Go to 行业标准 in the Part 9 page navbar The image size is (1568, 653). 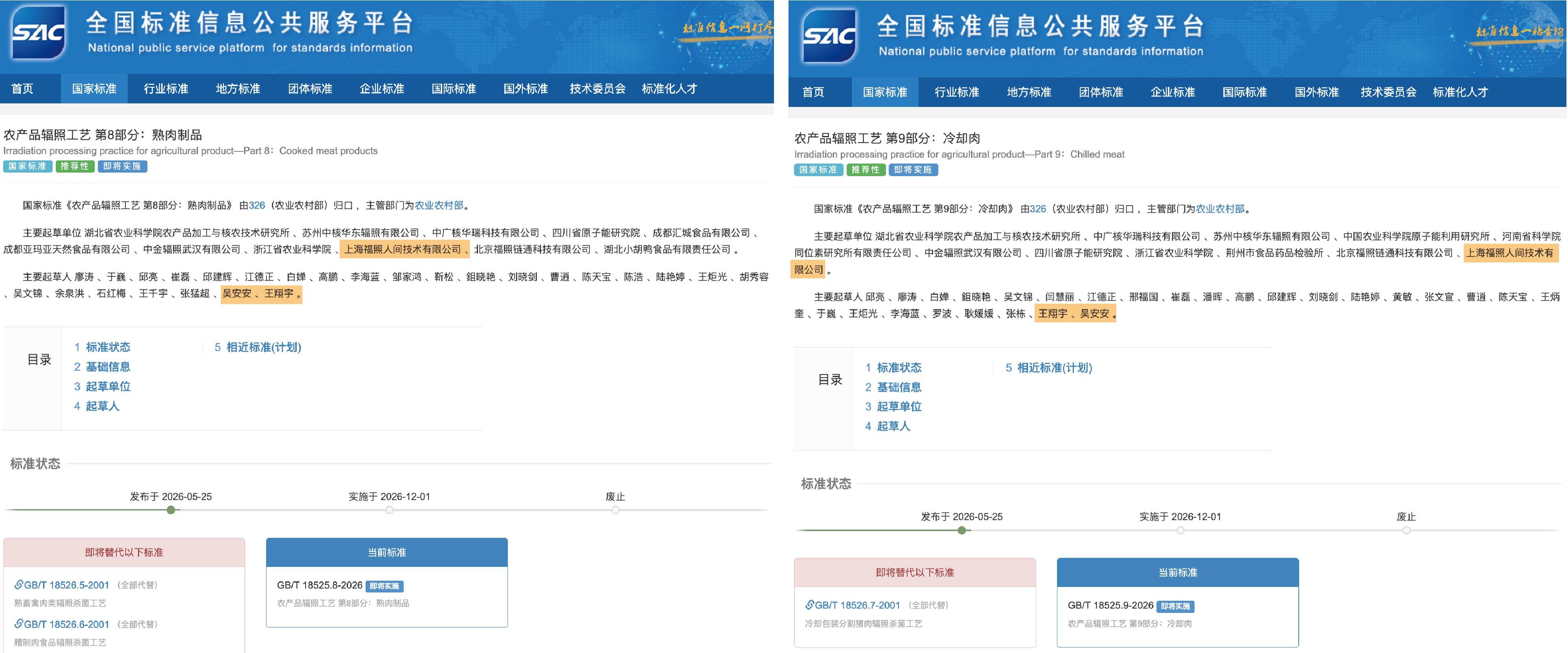(957, 92)
